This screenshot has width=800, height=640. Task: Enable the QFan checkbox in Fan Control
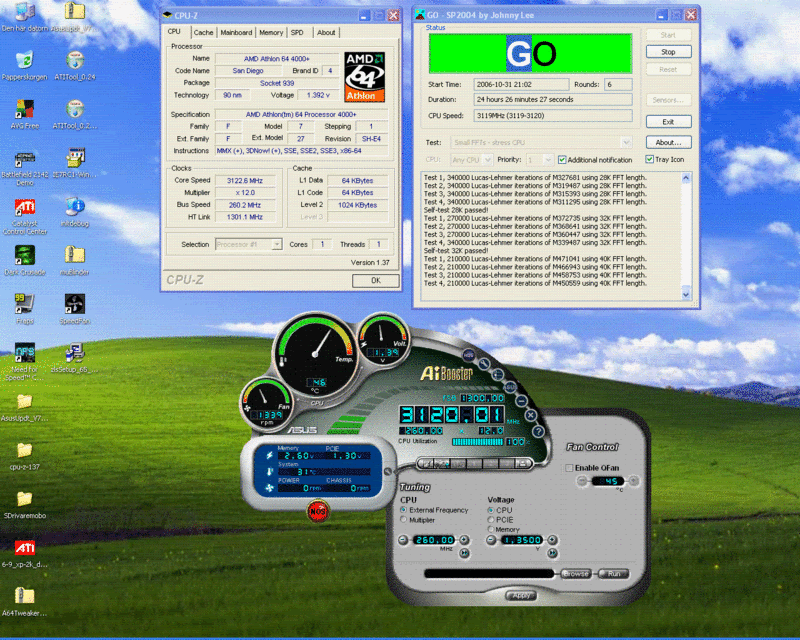pos(569,467)
